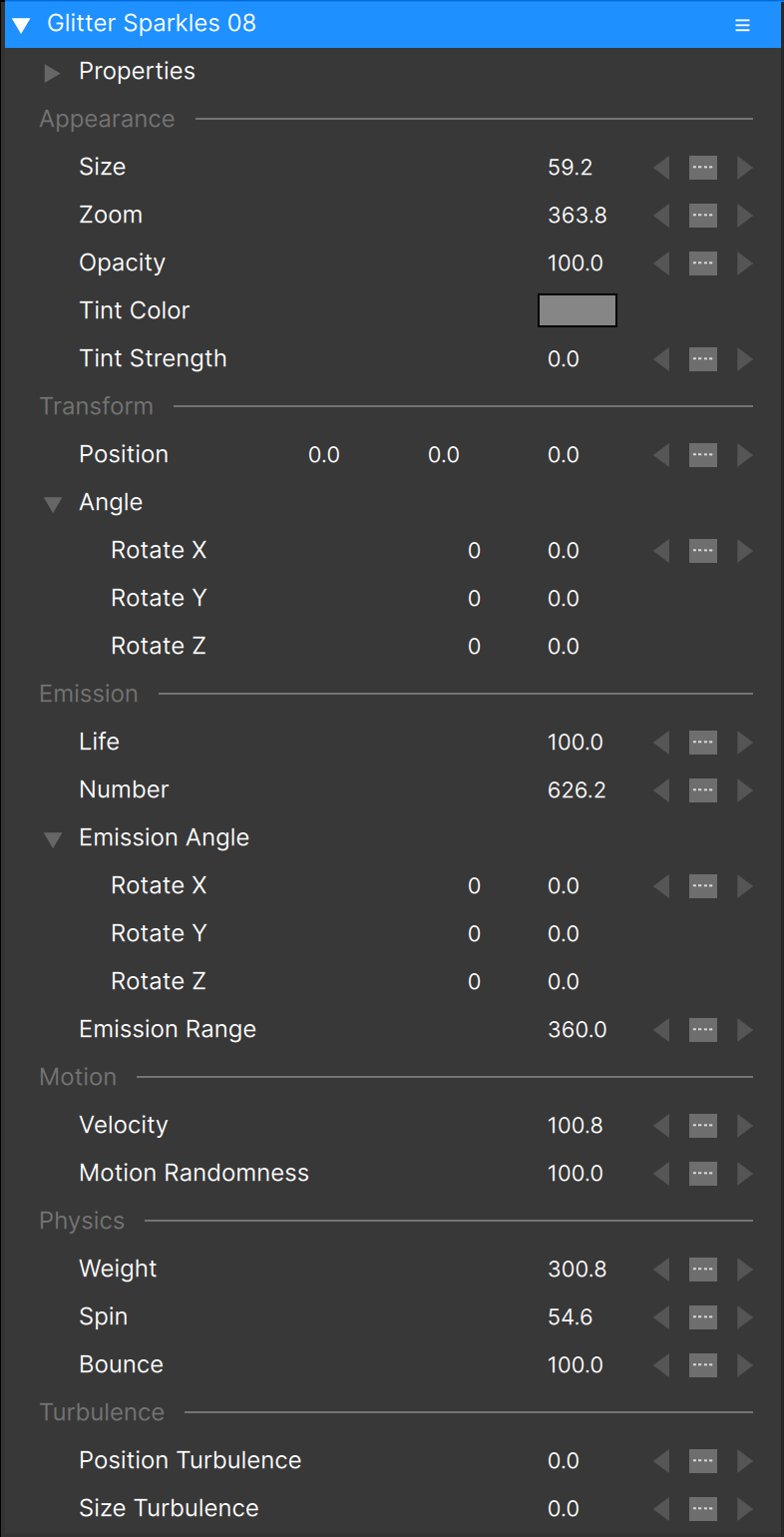Image resolution: width=784 pixels, height=1537 pixels.
Task: Go to next keyframe for Size
Action: [x=744, y=168]
